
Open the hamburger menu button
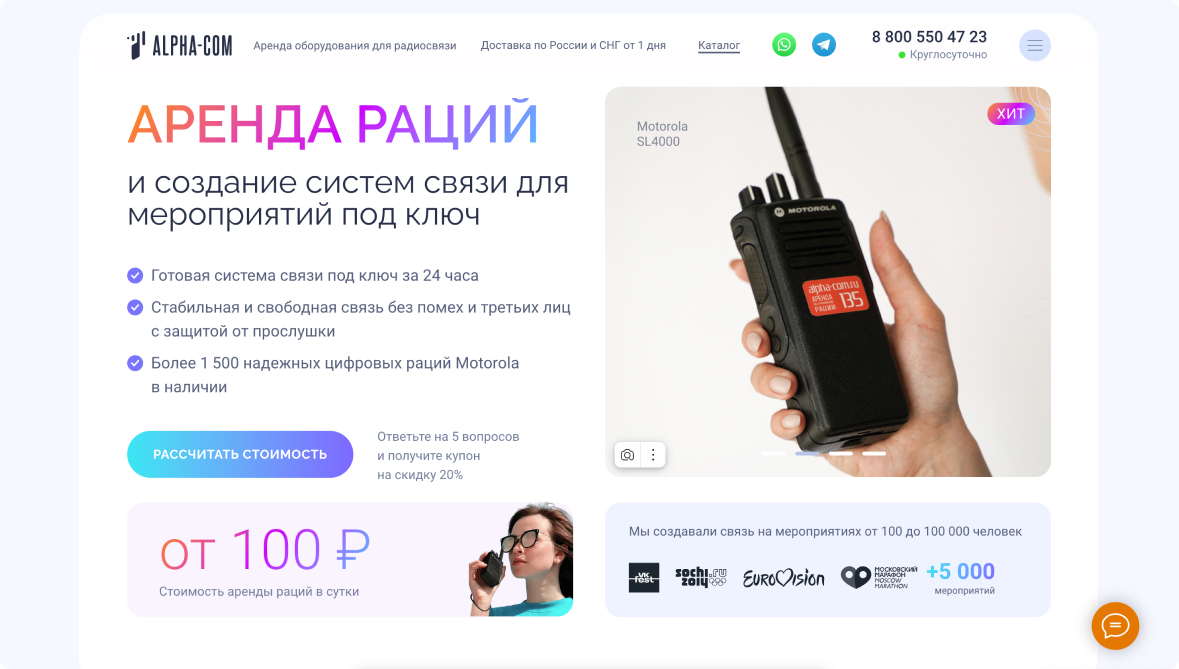click(x=1035, y=45)
